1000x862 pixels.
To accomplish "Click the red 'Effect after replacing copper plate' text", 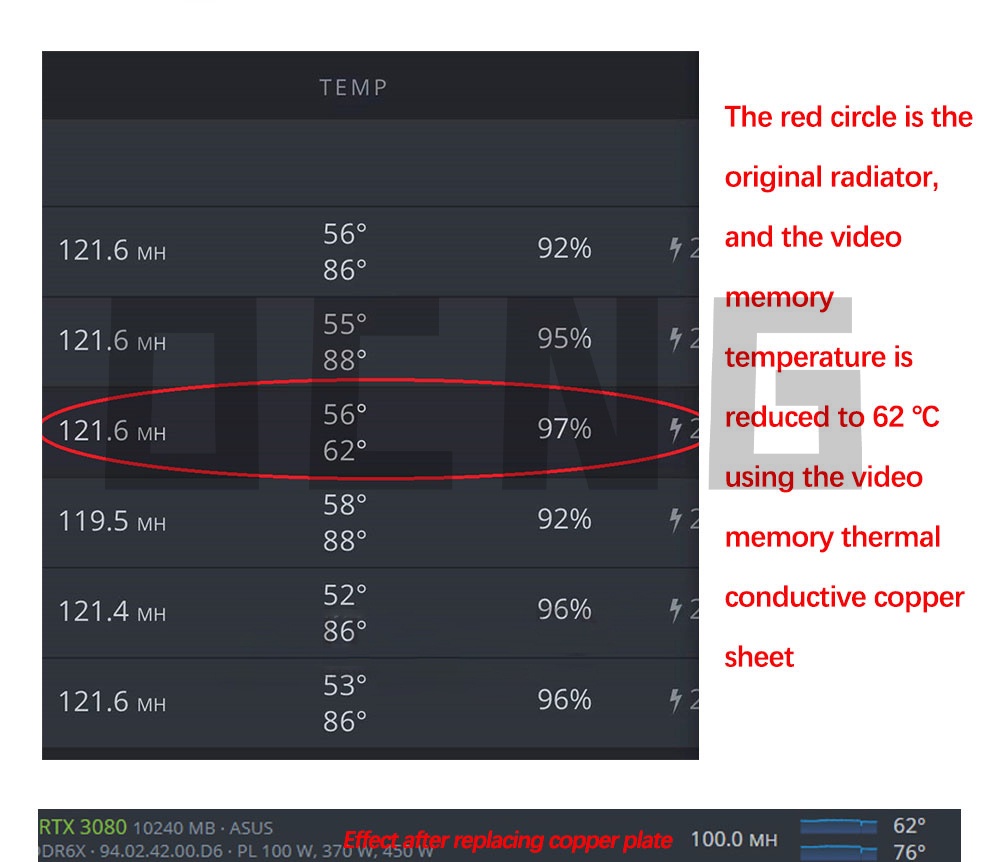I will [508, 840].
